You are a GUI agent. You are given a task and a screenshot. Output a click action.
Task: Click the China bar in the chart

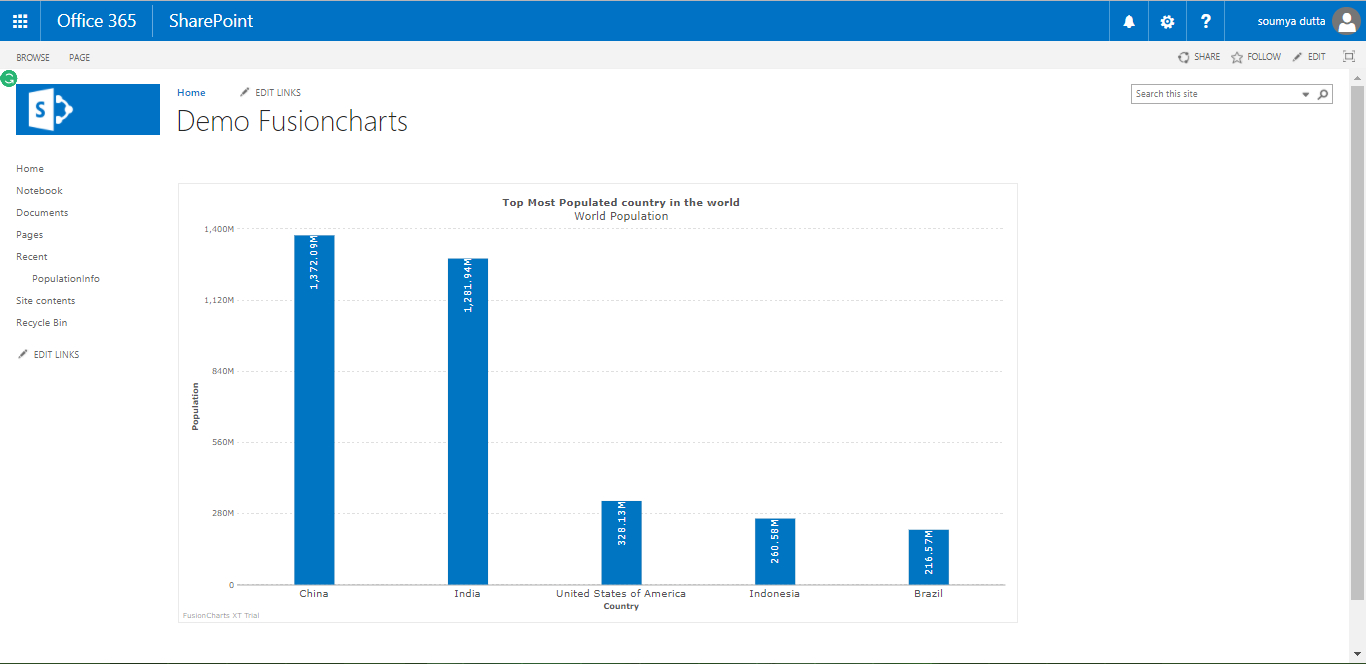tap(314, 410)
